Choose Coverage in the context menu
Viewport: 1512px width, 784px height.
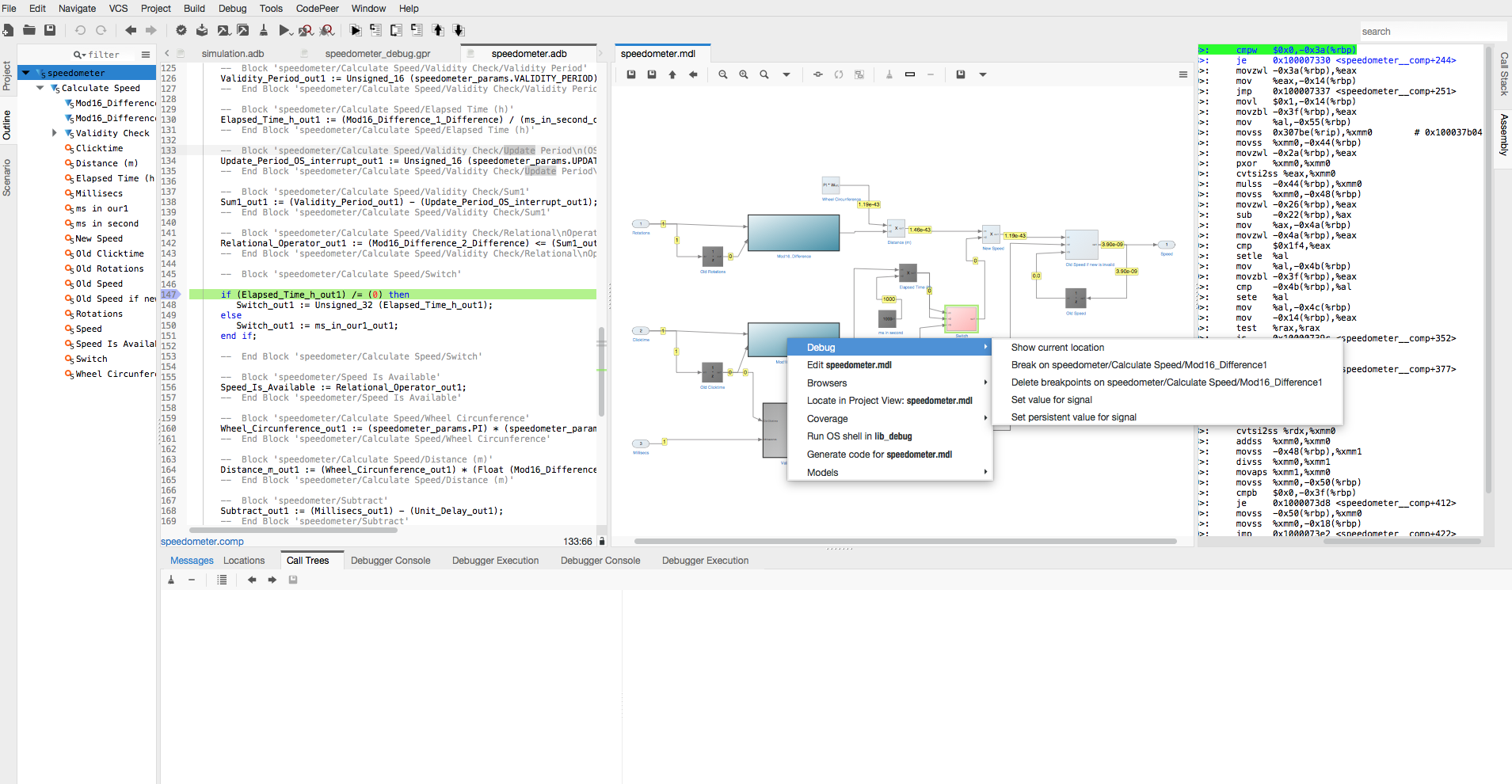pyautogui.click(x=889, y=419)
